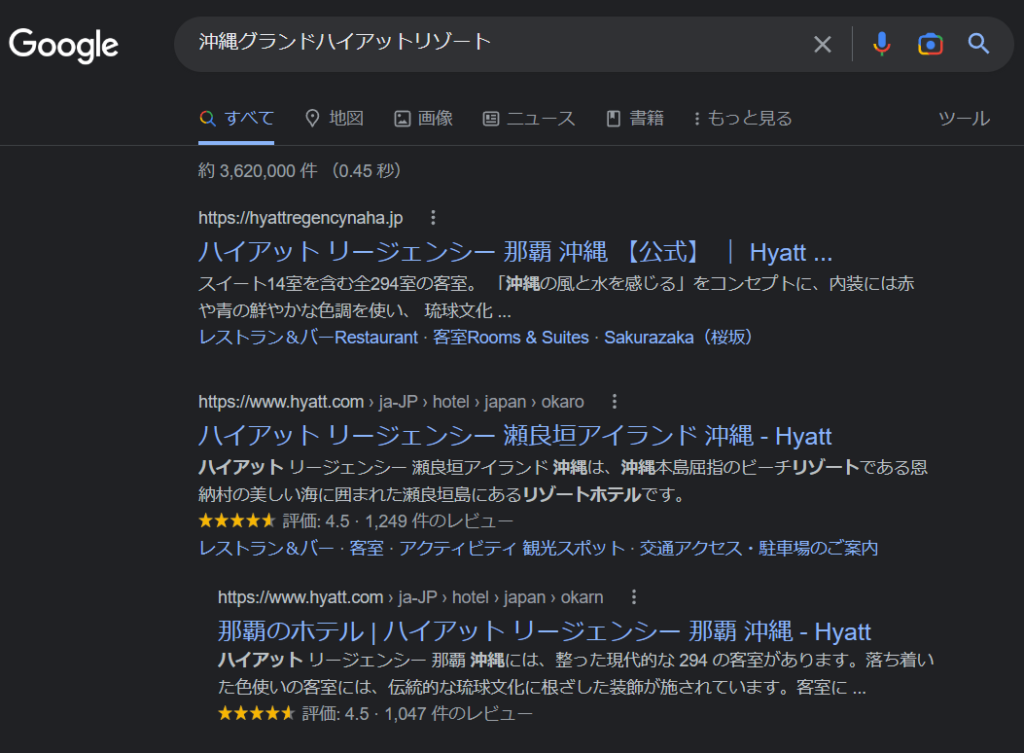Image resolution: width=1024 pixels, height=753 pixels.
Task: Clear the search box with the X icon
Action: pos(822,44)
